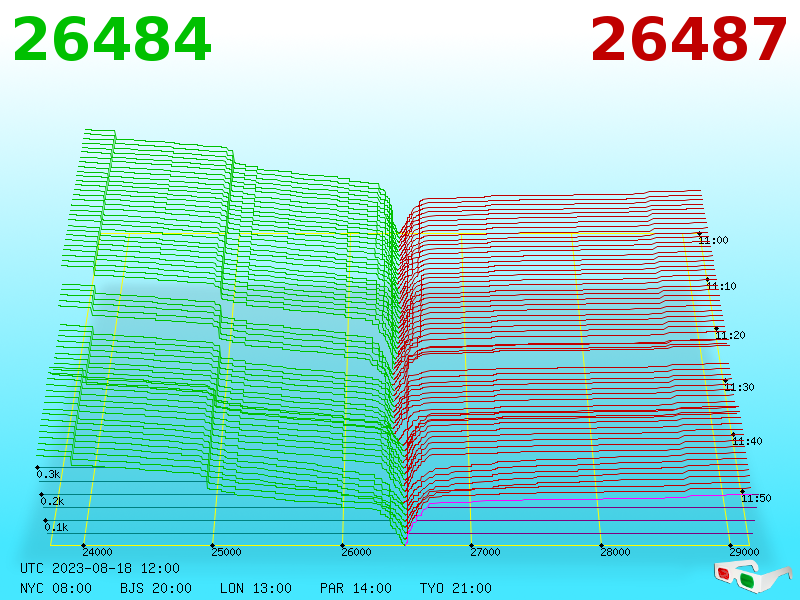Click the 27000 price axis label
The height and width of the screenshot is (600, 800).
pos(485,552)
